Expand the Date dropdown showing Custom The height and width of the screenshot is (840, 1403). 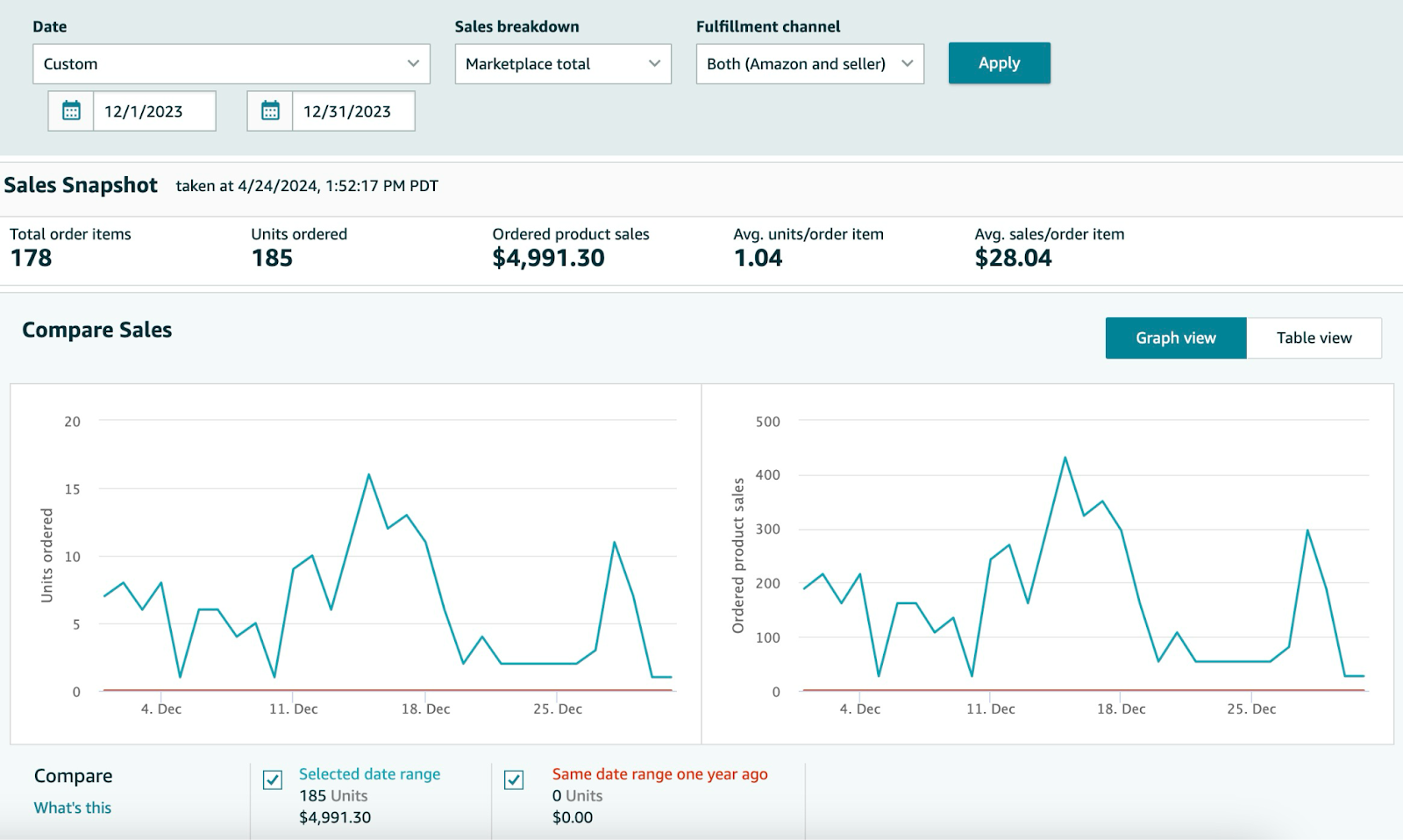pyautogui.click(x=231, y=64)
